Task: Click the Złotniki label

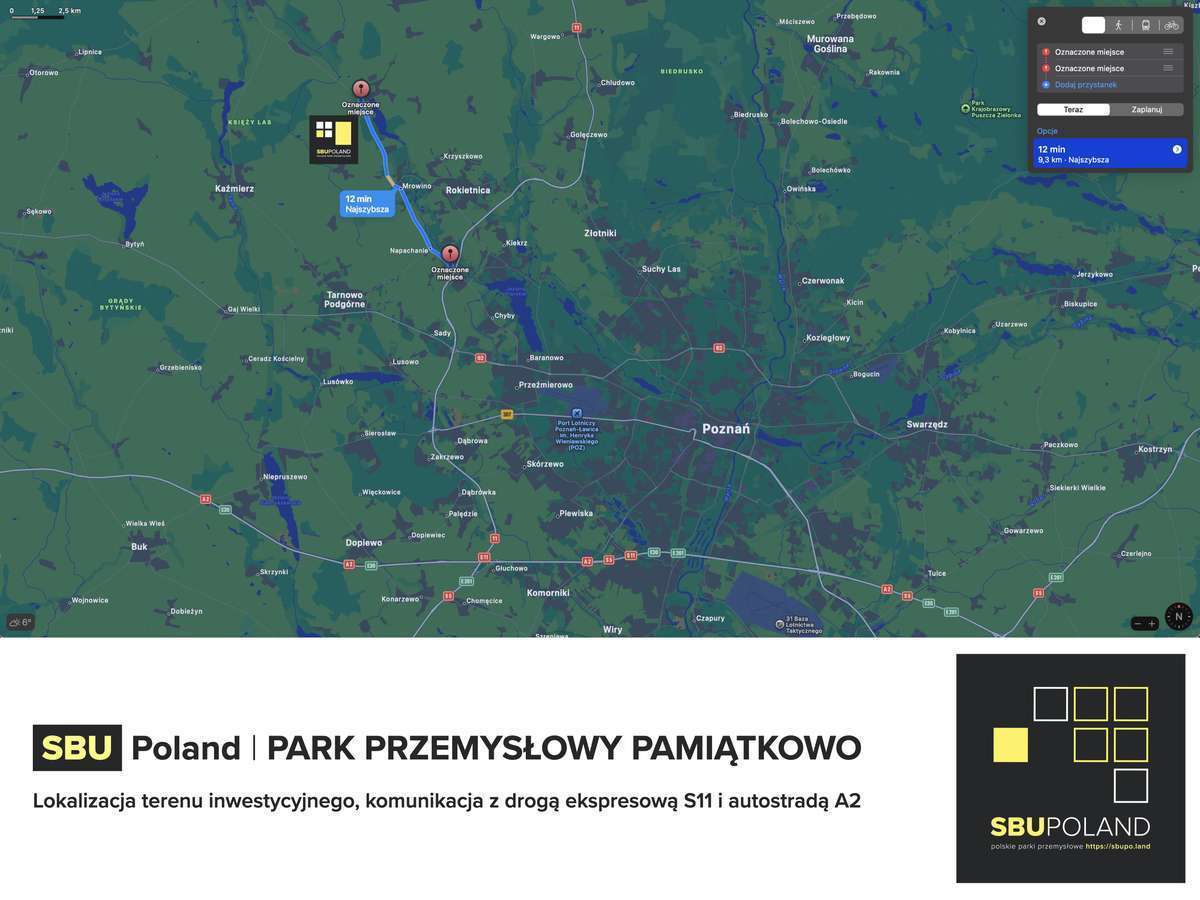Action: [x=600, y=233]
